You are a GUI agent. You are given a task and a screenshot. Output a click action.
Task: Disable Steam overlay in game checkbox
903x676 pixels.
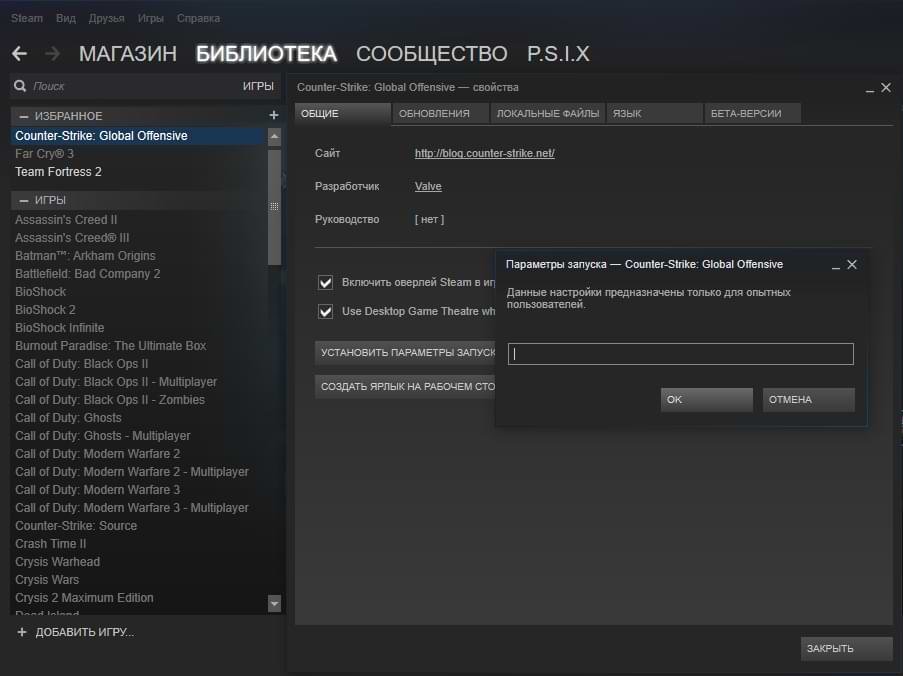tap(325, 282)
